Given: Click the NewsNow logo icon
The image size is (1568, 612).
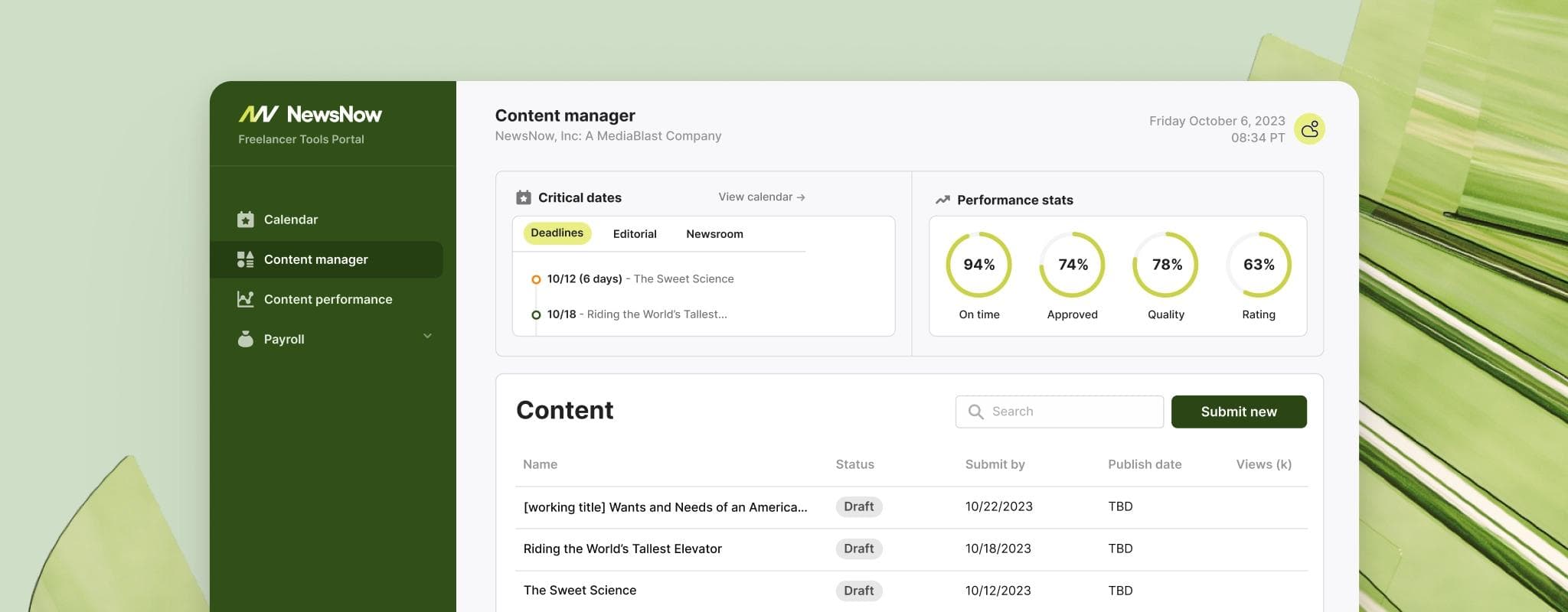Looking at the screenshot, I should (258, 114).
